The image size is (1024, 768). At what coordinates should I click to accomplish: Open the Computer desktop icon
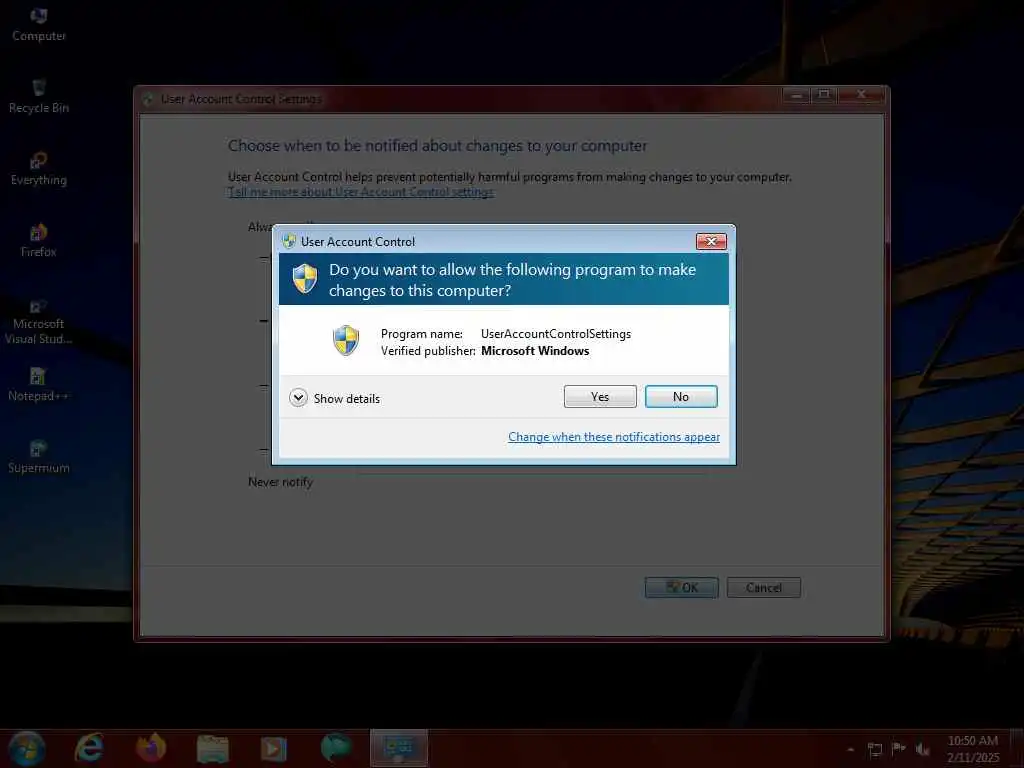point(39,25)
